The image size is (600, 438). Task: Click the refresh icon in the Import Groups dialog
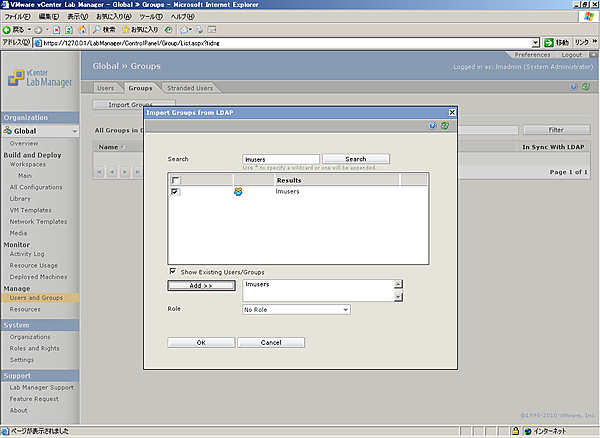tap(443, 126)
